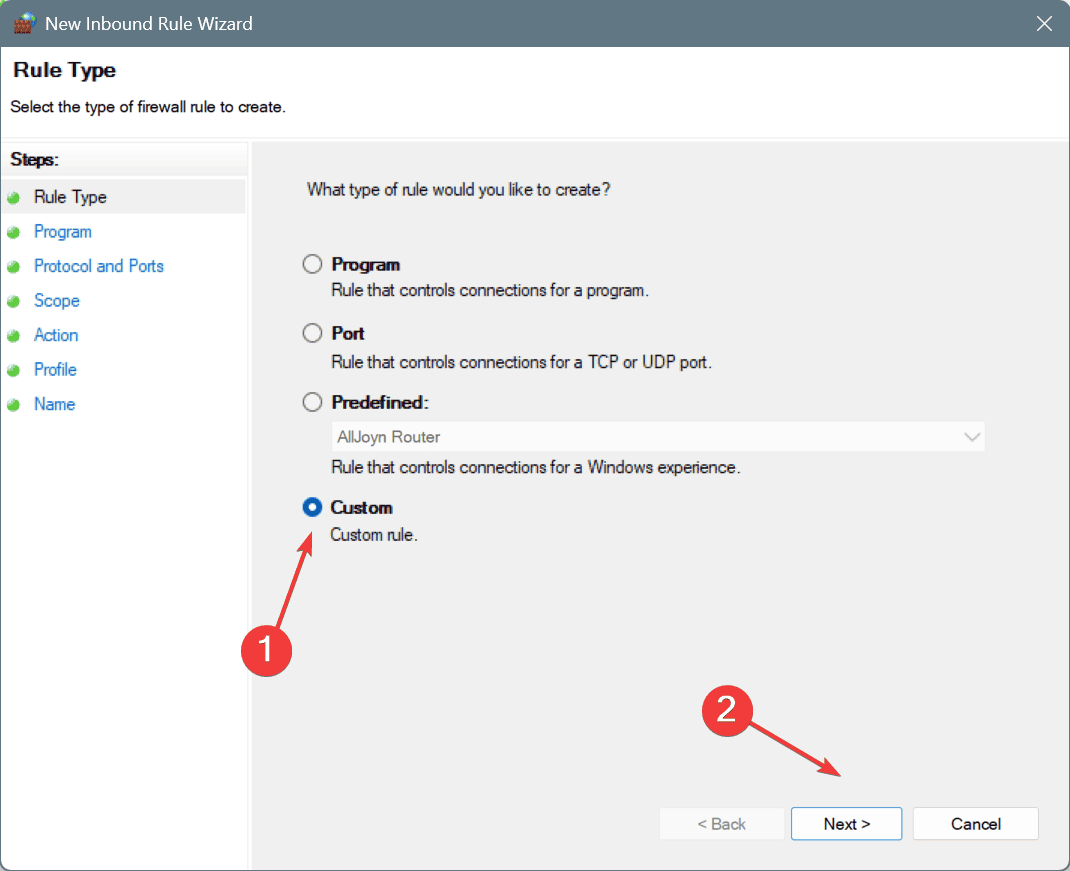Click the 'Custom rule.' description text

[x=374, y=534]
